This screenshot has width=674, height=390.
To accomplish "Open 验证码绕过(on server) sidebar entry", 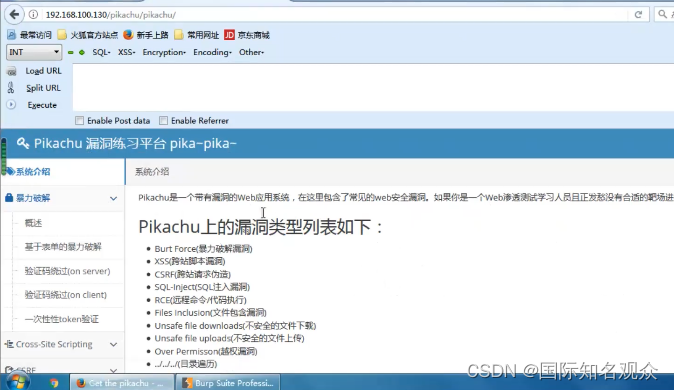I will coord(67,271).
